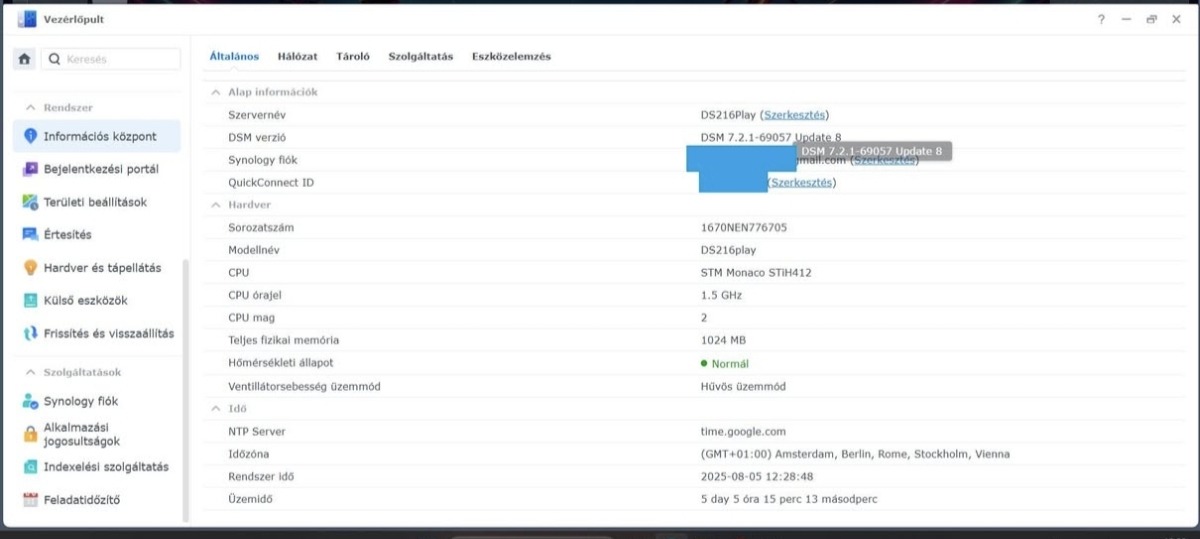The width and height of the screenshot is (1200, 539).
Task: Collapse the Alap információk section
Action: click(215, 92)
